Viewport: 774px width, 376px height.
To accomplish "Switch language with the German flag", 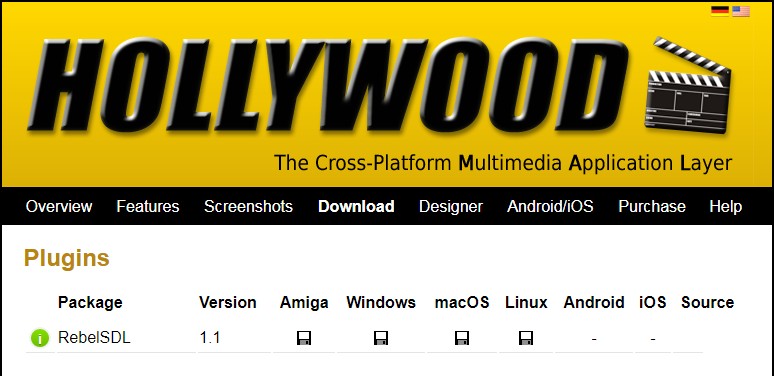I will coord(720,11).
